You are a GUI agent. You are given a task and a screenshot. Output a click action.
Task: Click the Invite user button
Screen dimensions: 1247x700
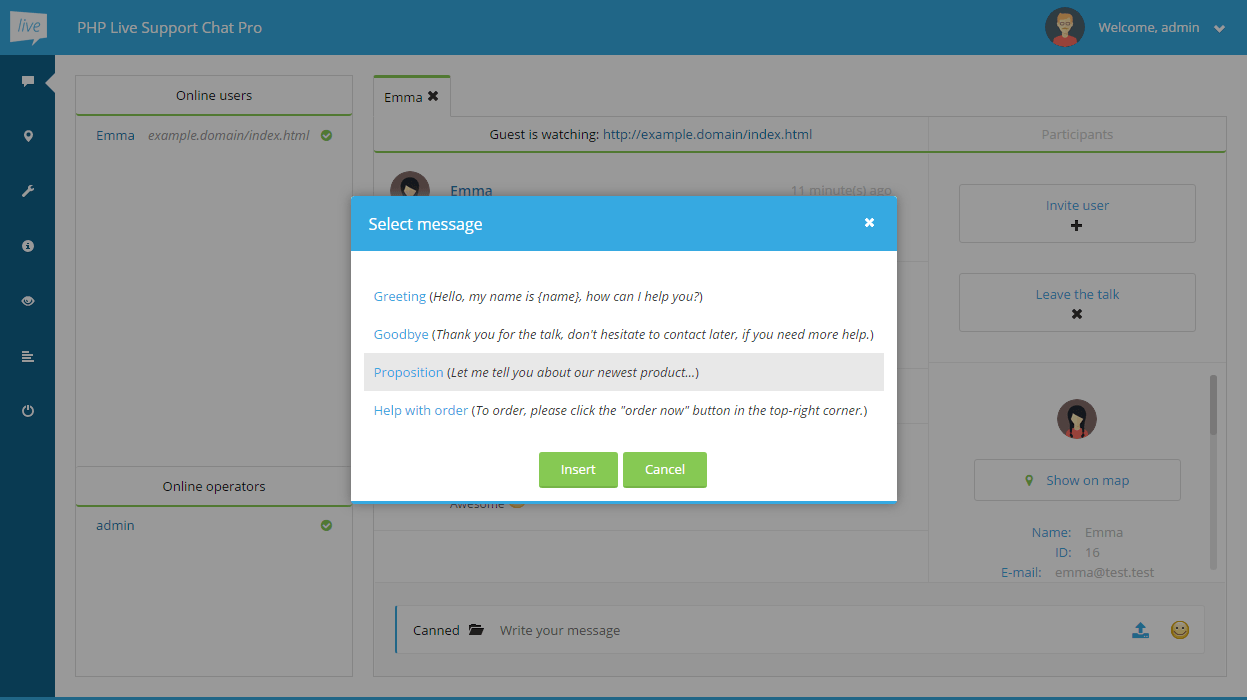click(x=1077, y=214)
